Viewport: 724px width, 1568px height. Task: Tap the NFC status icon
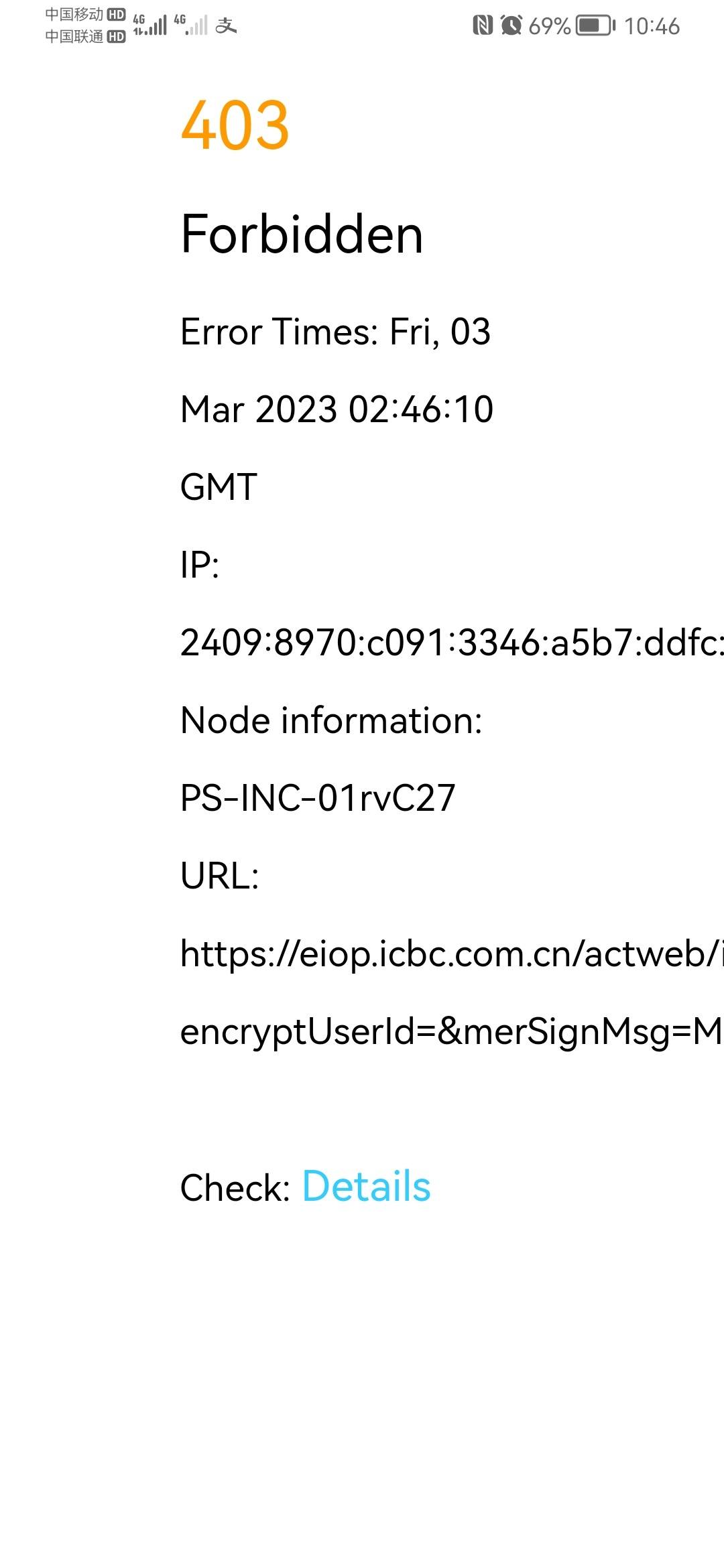click(483, 25)
